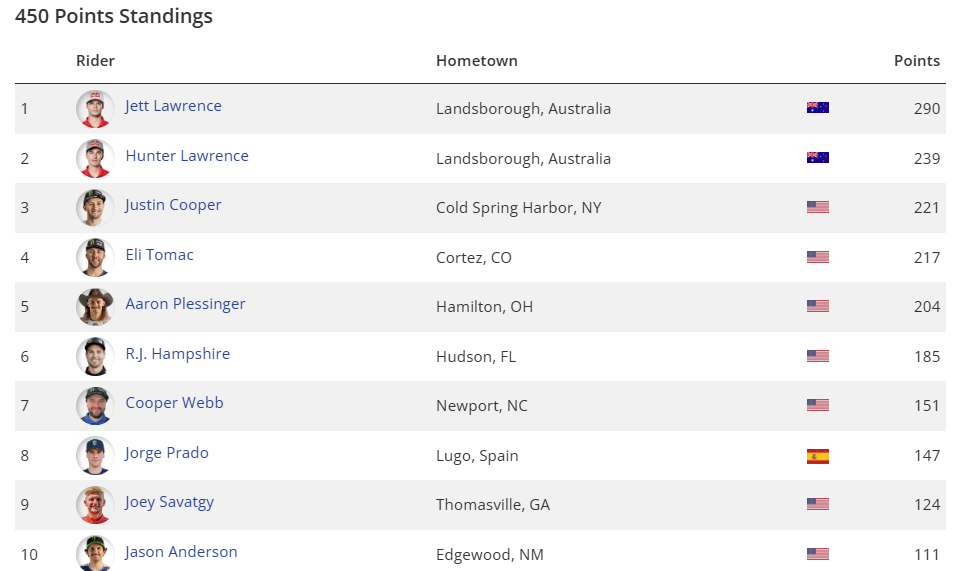Click the US flag in Eli Tomac's row

818,257
